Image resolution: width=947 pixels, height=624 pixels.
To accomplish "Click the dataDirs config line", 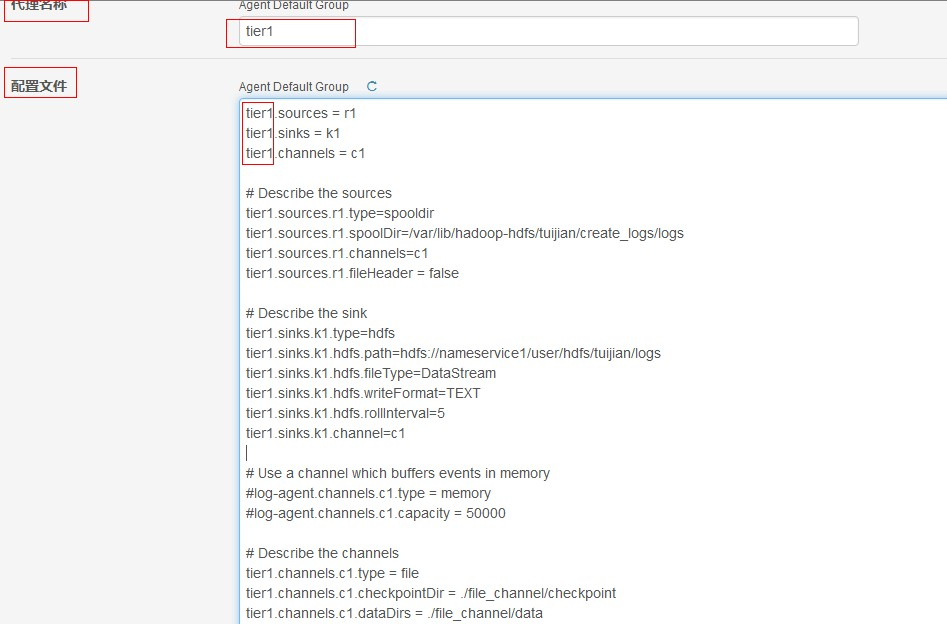I will click(x=394, y=613).
